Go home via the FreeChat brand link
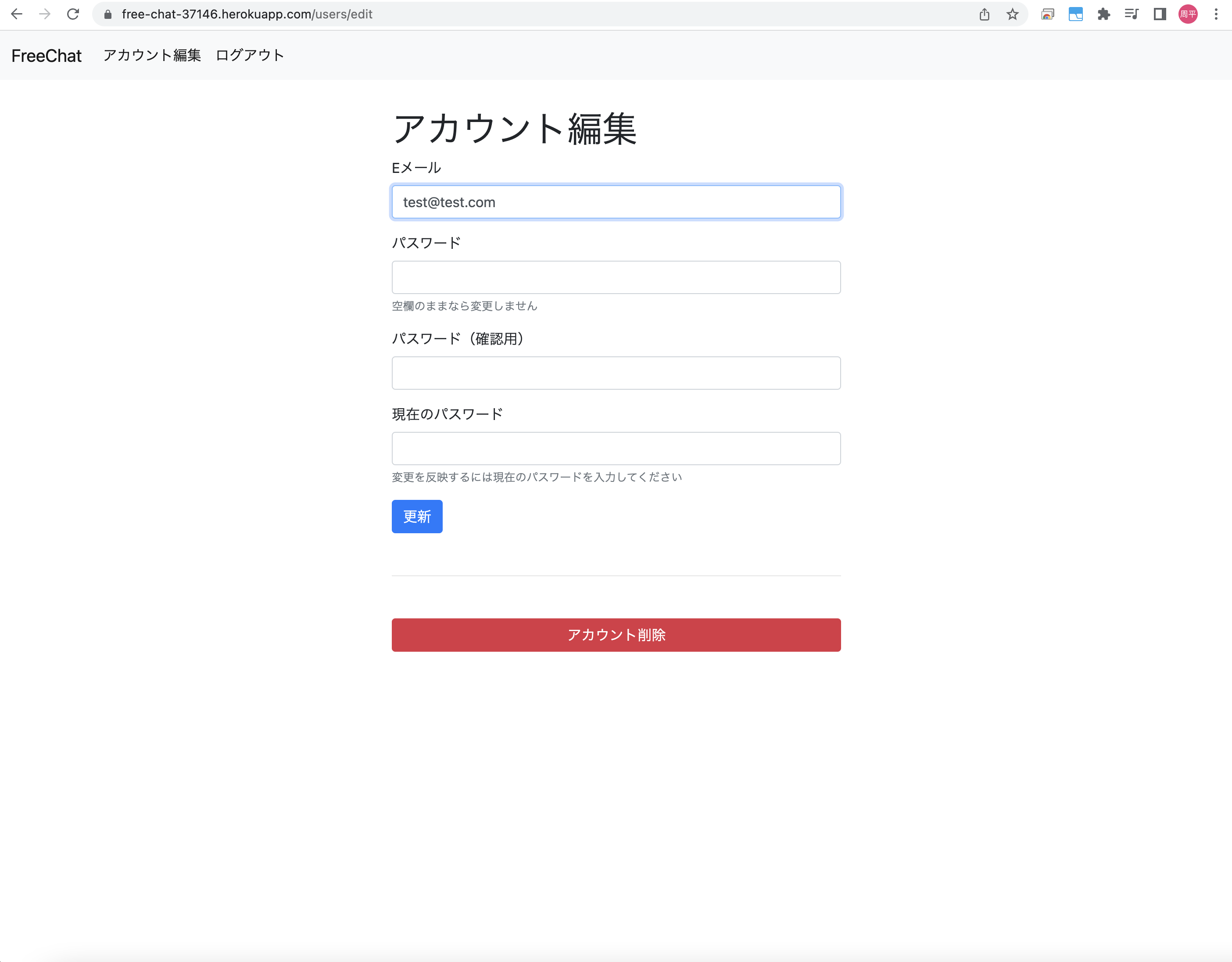Viewport: 1232px width, 962px height. point(46,55)
